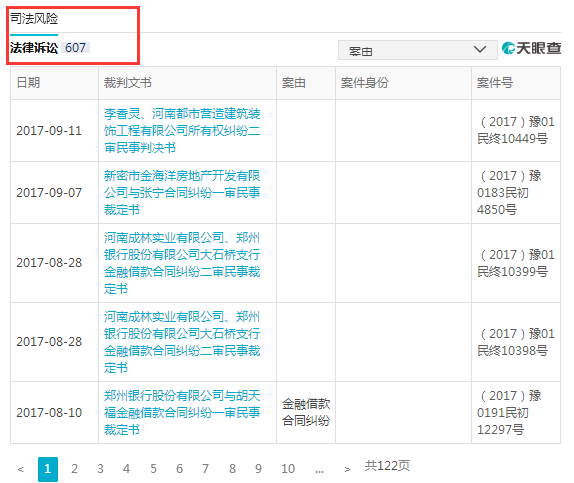Click the 日期 column header

point(28,83)
